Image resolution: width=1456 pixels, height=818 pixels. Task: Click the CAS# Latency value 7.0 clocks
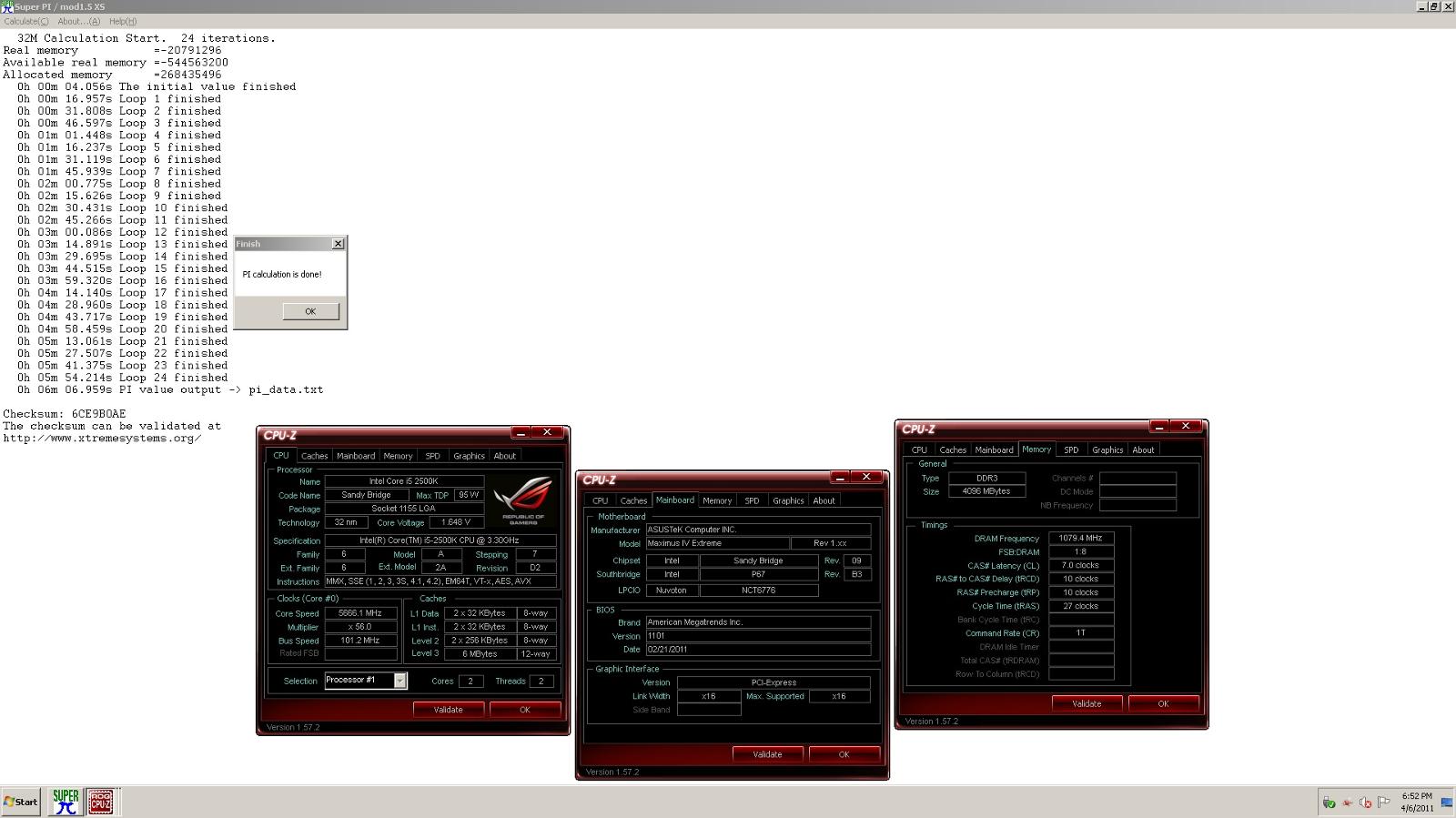click(1081, 565)
